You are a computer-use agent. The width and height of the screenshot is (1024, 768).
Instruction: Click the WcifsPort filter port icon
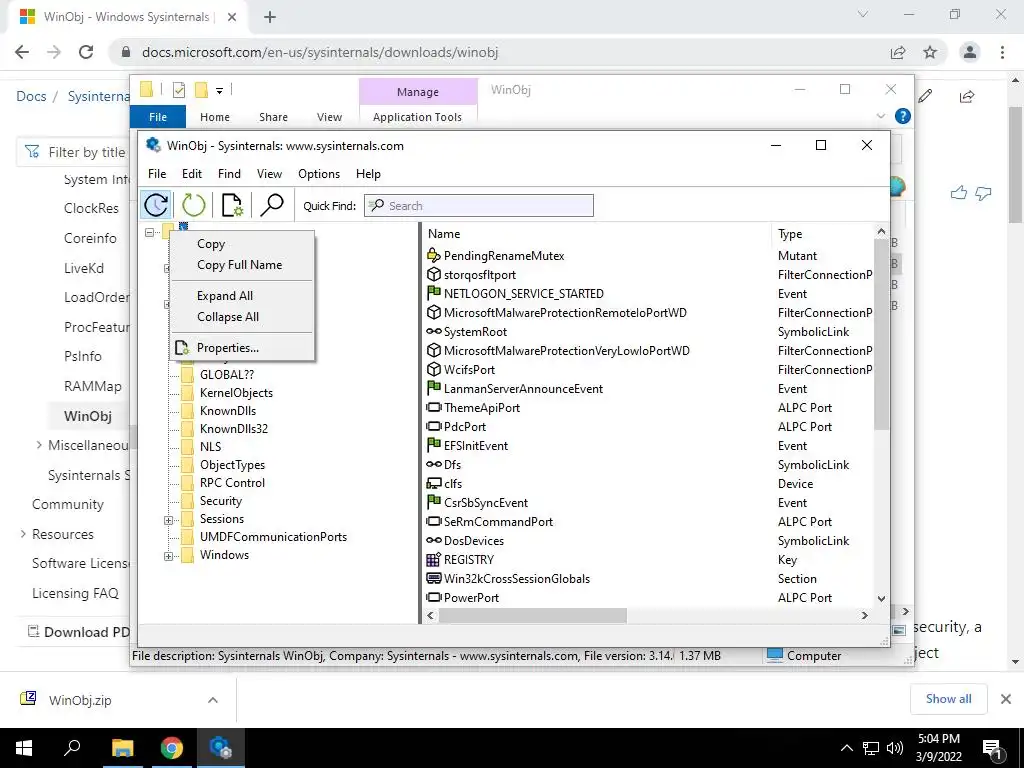point(434,370)
